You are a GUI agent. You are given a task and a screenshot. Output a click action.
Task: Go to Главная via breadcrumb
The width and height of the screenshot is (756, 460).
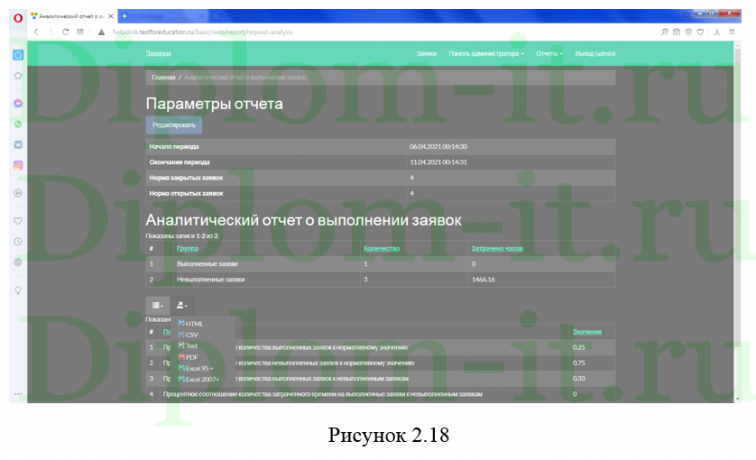pyautogui.click(x=163, y=77)
